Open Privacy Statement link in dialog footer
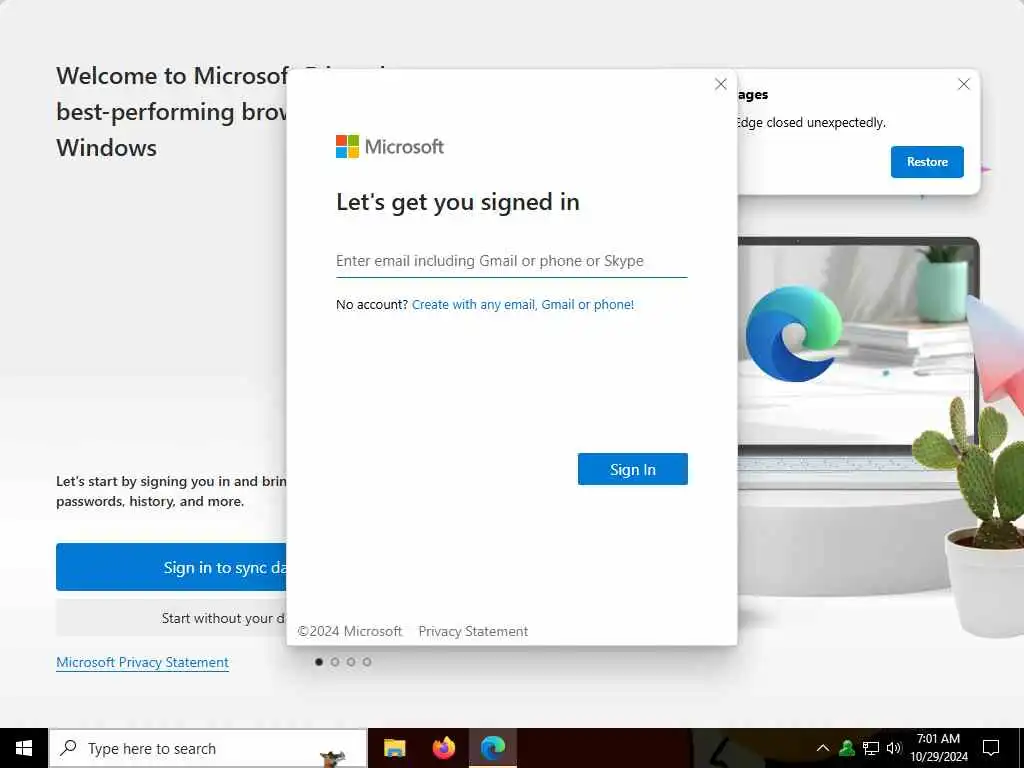Image resolution: width=1024 pixels, height=768 pixels. (x=473, y=632)
